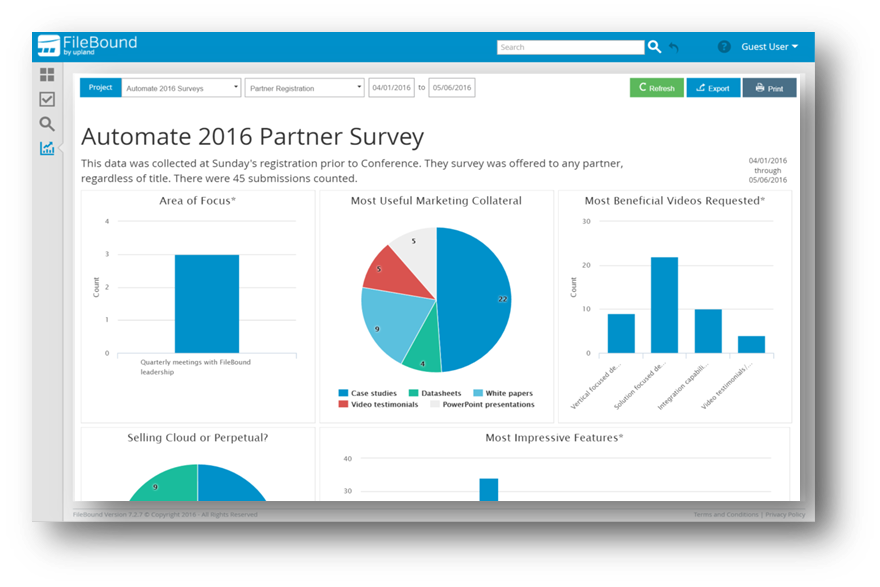Open the Guest User menu
This screenshot has width=880, height=587.
tap(769, 47)
